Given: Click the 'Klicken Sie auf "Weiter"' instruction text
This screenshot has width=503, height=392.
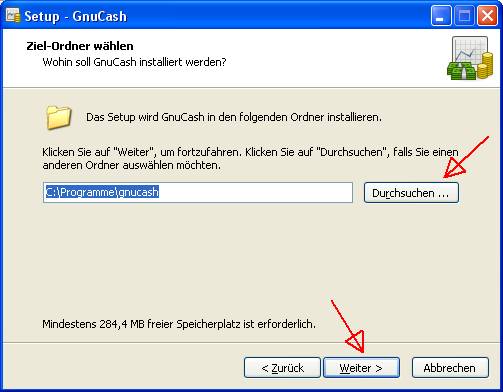Looking at the screenshot, I should (250, 159).
